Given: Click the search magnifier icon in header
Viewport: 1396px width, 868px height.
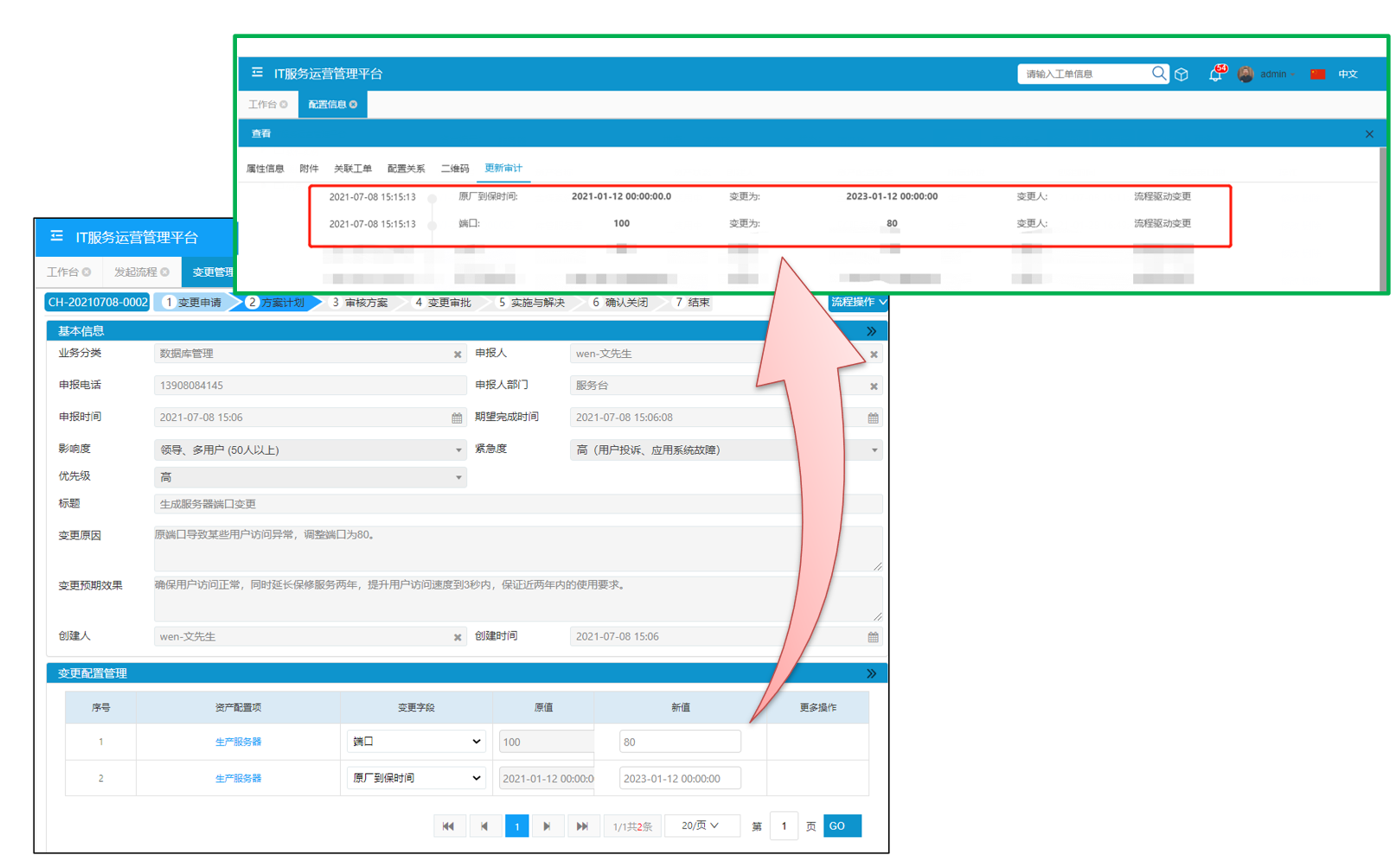Looking at the screenshot, I should pos(1158,73).
